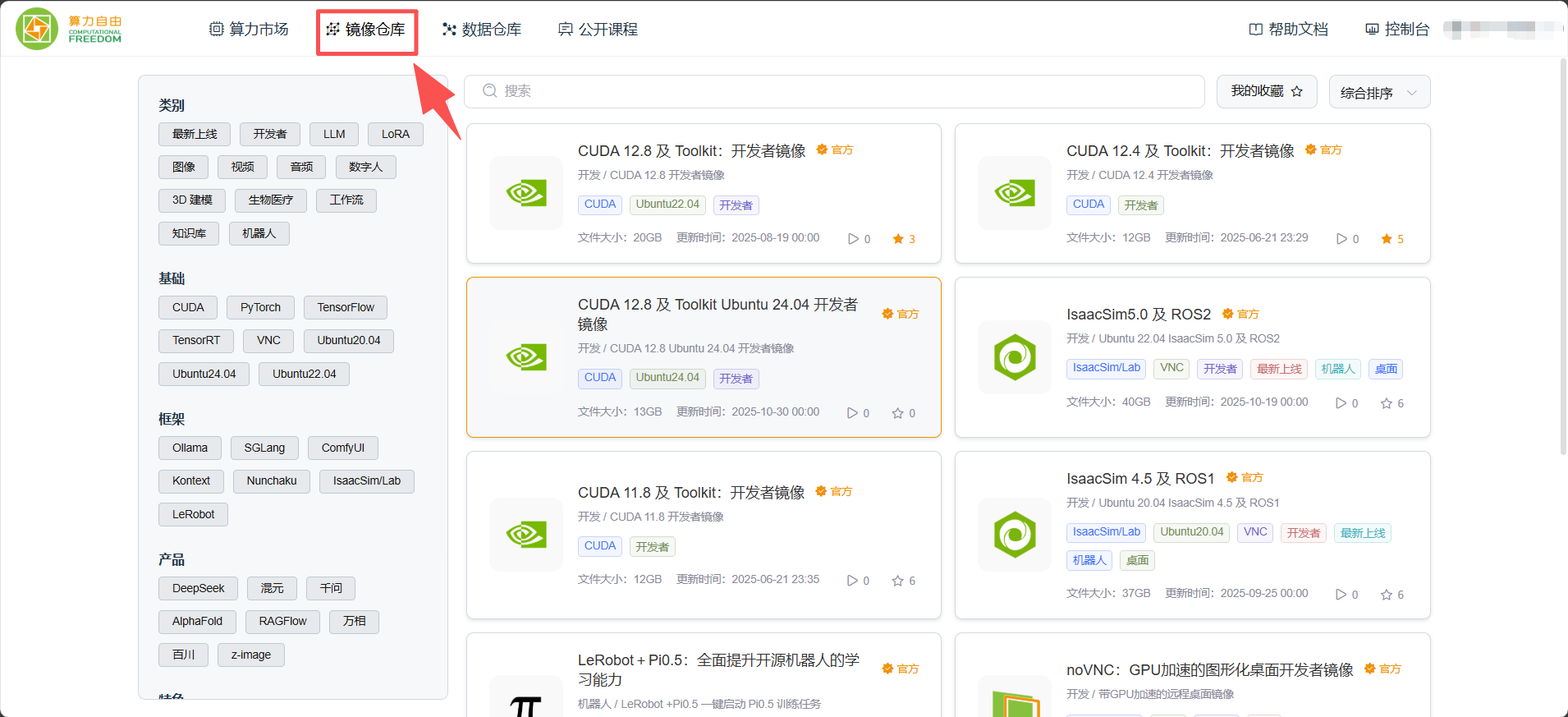Expand the 综合排序 sort dropdown
Viewport: 1568px width, 717px height.
click(x=1379, y=92)
